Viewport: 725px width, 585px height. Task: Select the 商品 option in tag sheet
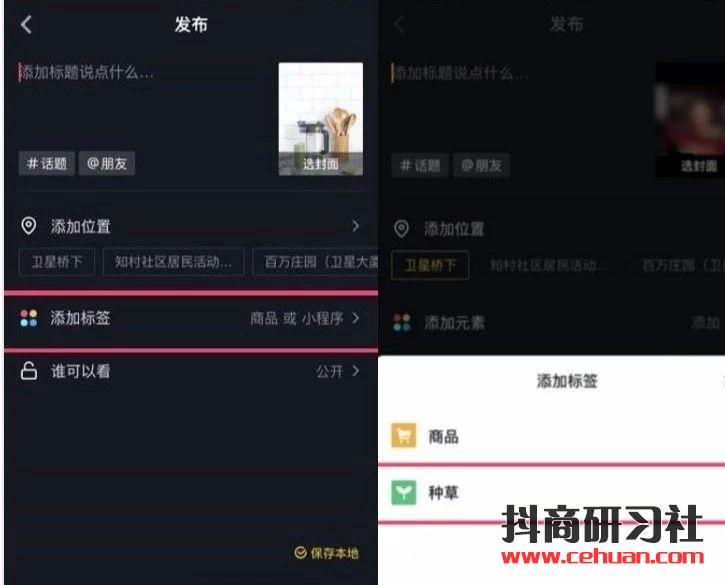point(551,436)
